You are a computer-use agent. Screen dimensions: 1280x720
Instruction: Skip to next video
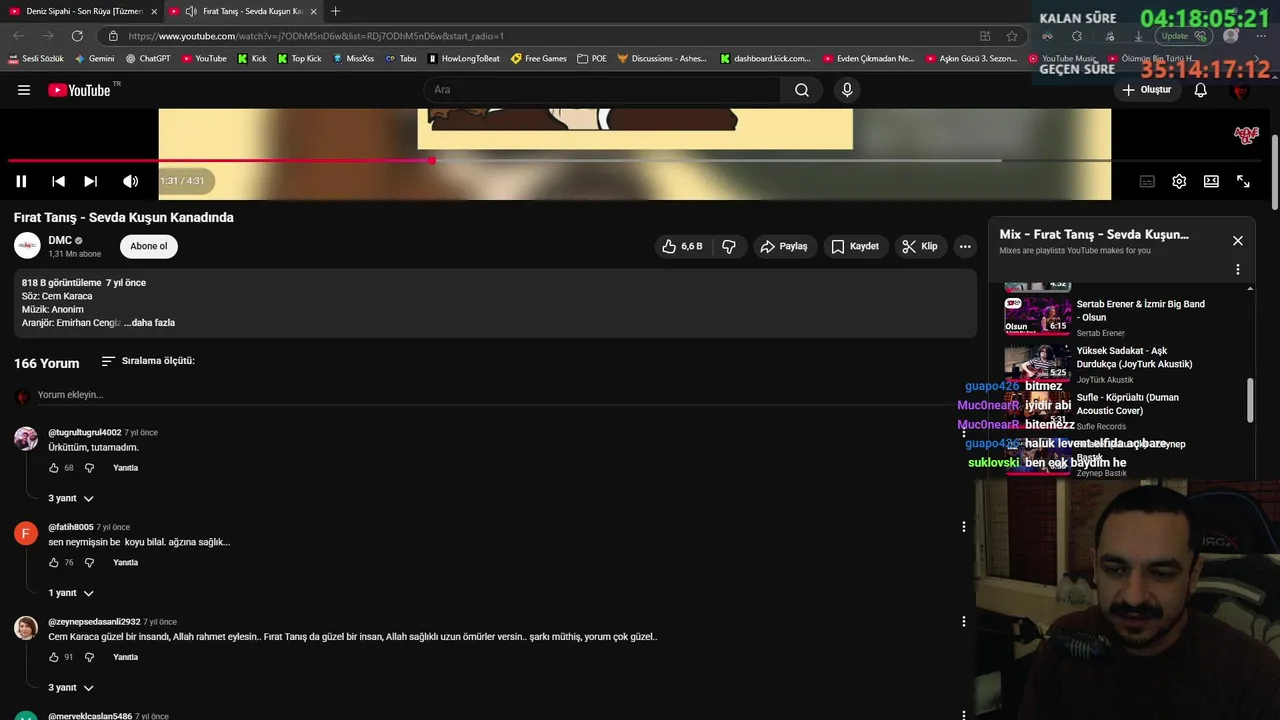click(91, 181)
